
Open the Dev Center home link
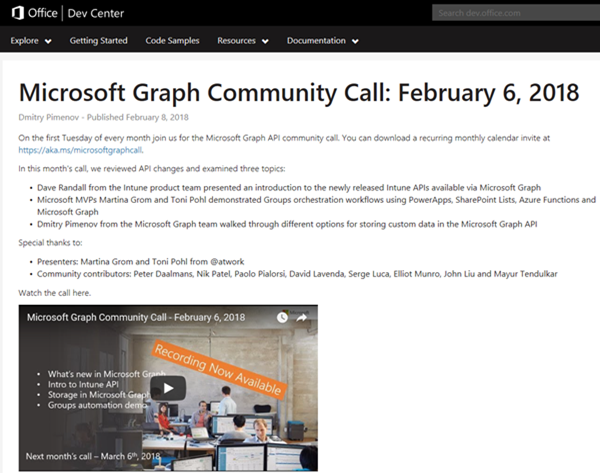(x=96, y=13)
